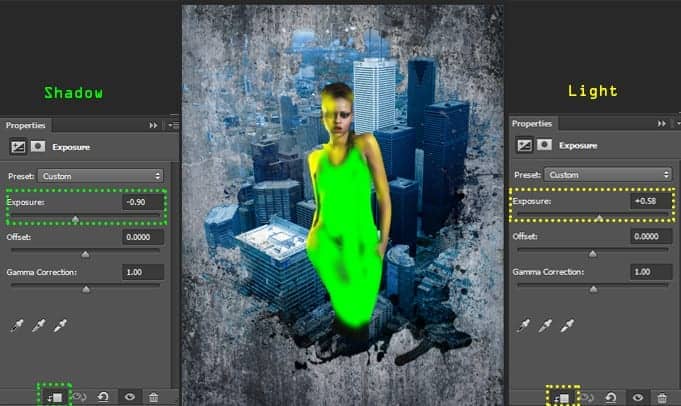Viewport: 681px width, 406px height.
Task: Click Exposure slider handle in Shadow panel
Action: (x=76, y=219)
